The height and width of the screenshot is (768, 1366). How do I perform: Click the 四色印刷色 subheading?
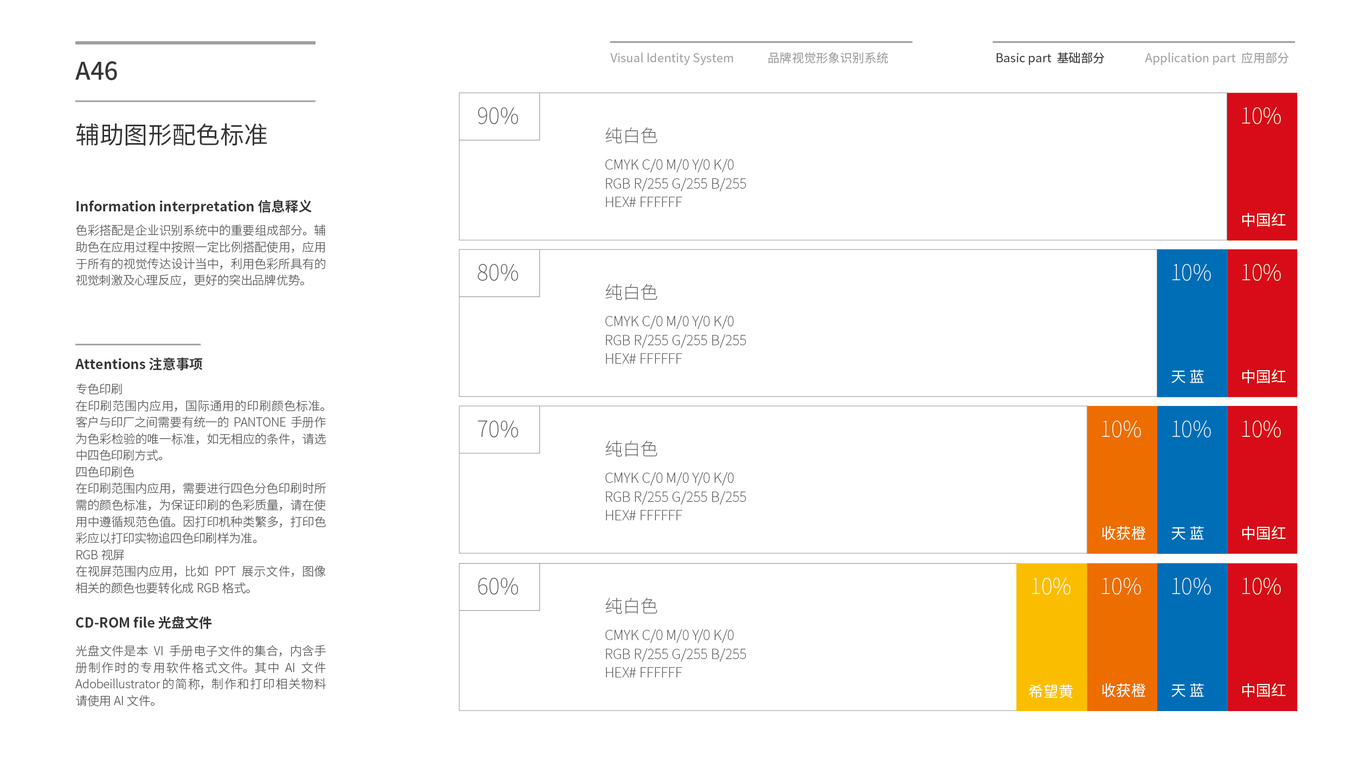[x=105, y=472]
